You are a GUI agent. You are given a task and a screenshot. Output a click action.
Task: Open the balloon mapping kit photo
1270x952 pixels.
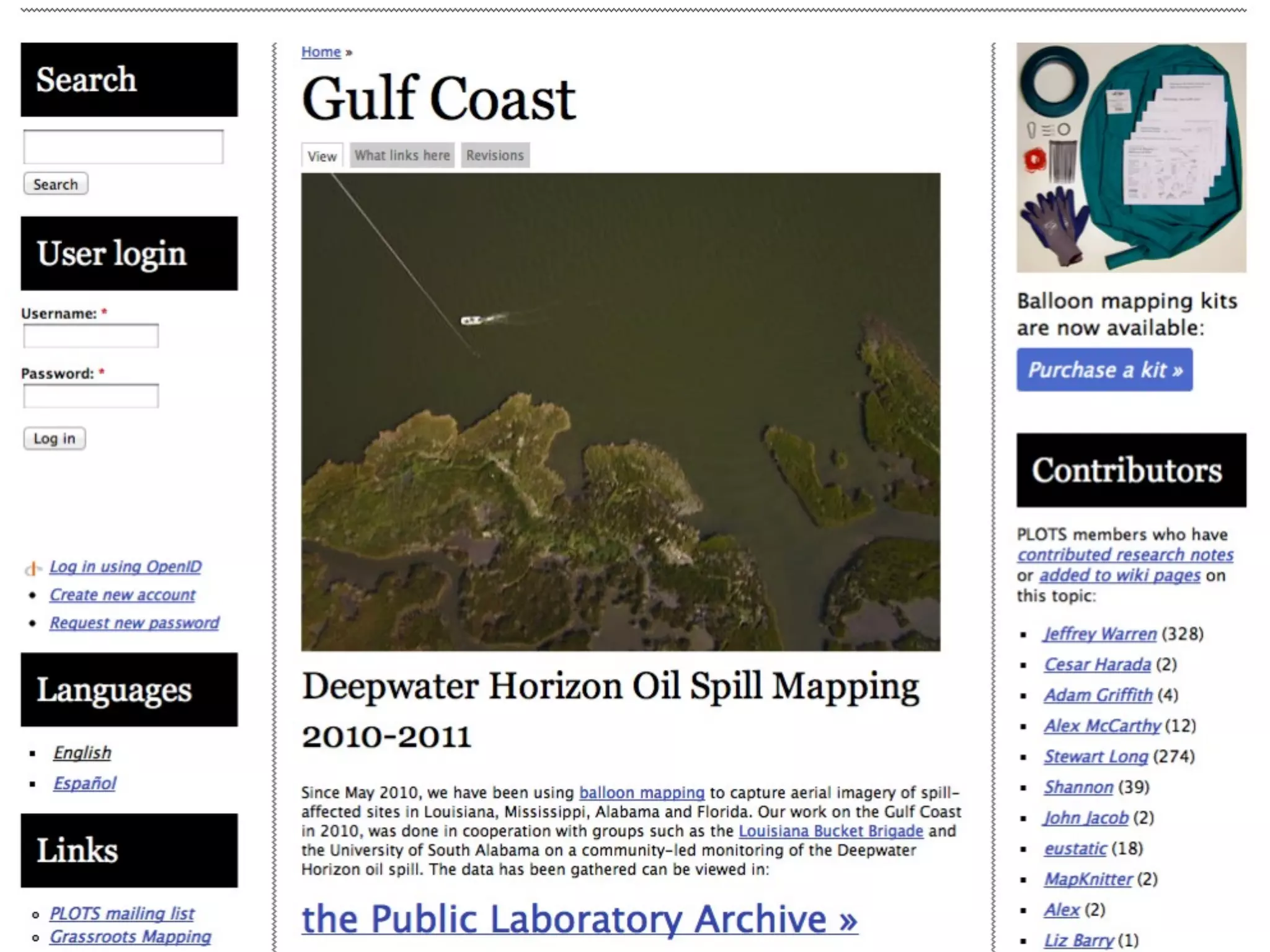[1130, 157]
